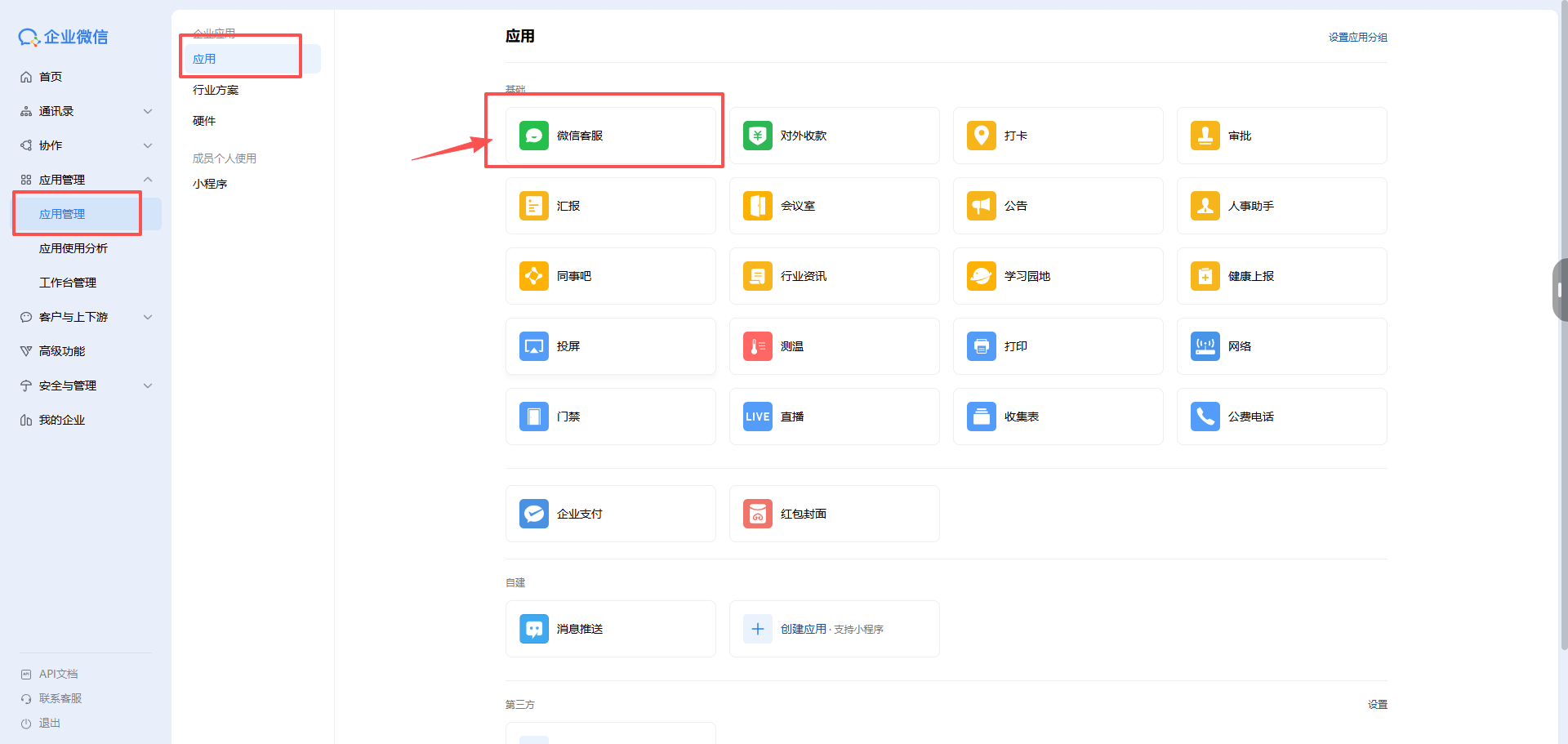Click the 公费电话 label text
1568x744 pixels.
(1251, 417)
